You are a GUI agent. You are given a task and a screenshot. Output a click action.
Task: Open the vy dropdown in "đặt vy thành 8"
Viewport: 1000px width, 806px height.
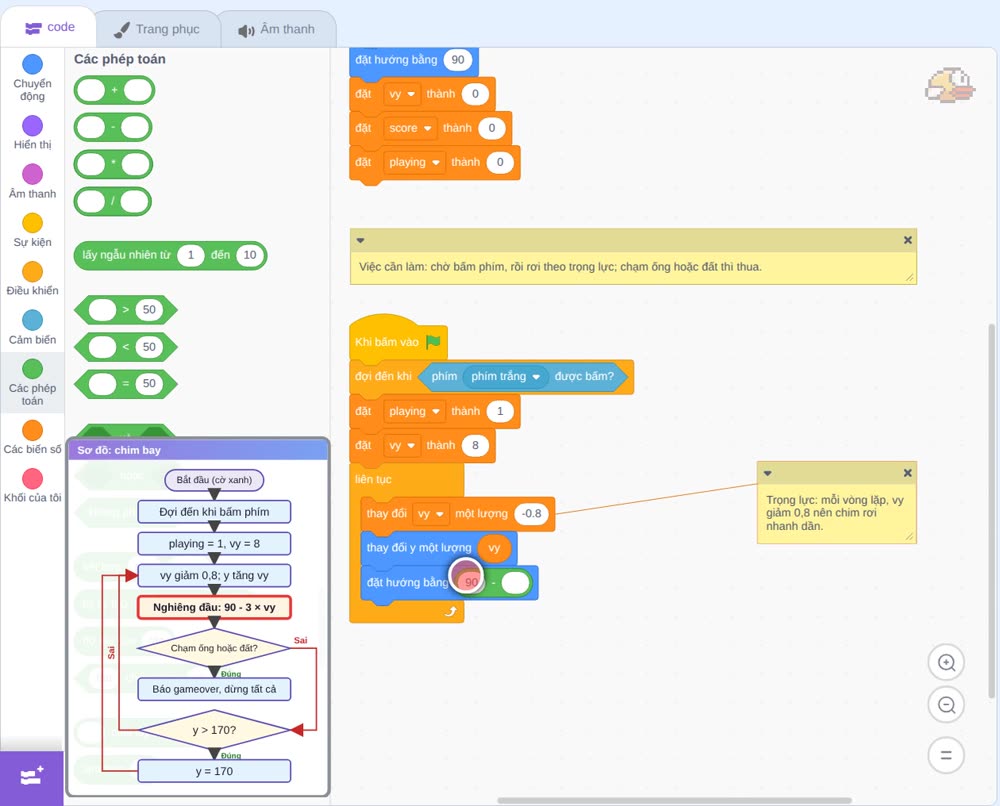pos(402,445)
